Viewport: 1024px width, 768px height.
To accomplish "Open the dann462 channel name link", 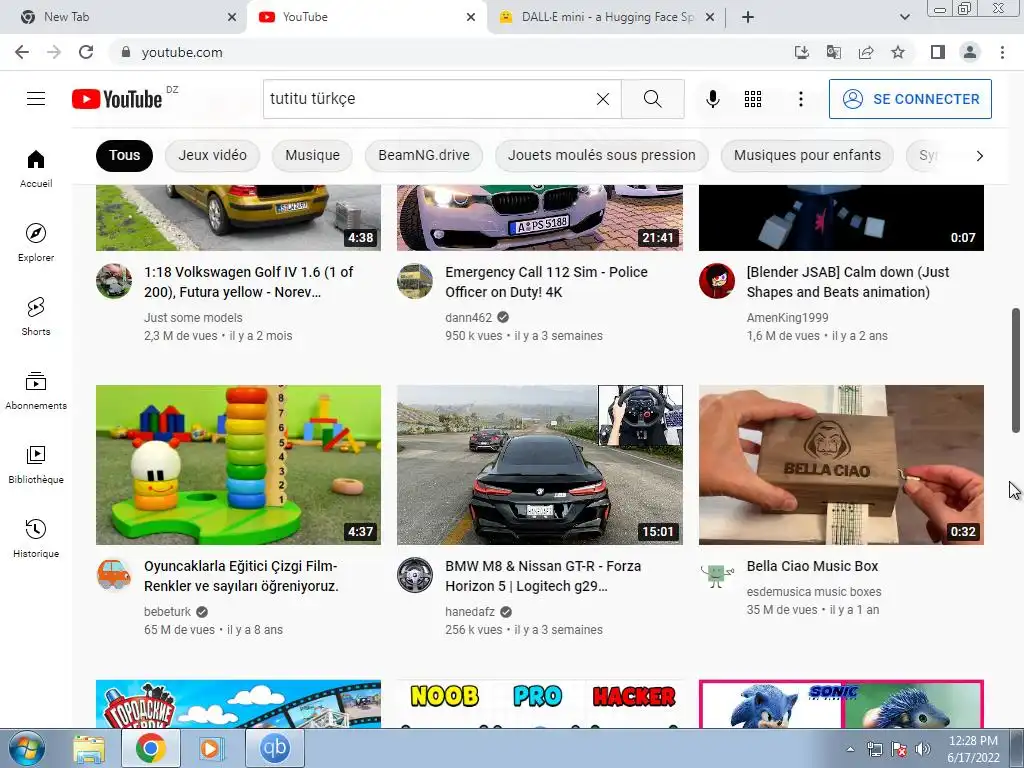I will coord(468,317).
